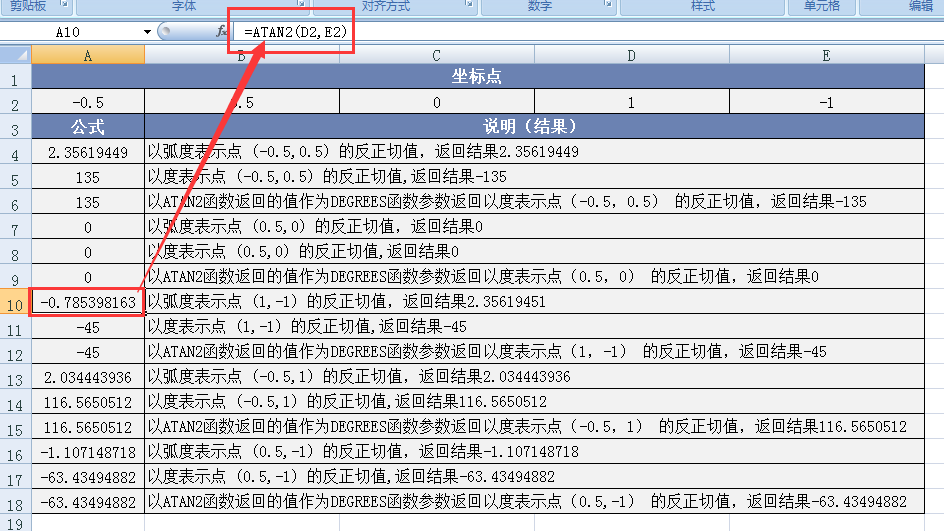The height and width of the screenshot is (531, 944).
Task: Click the 坐标点 title cell
Action: point(477,76)
